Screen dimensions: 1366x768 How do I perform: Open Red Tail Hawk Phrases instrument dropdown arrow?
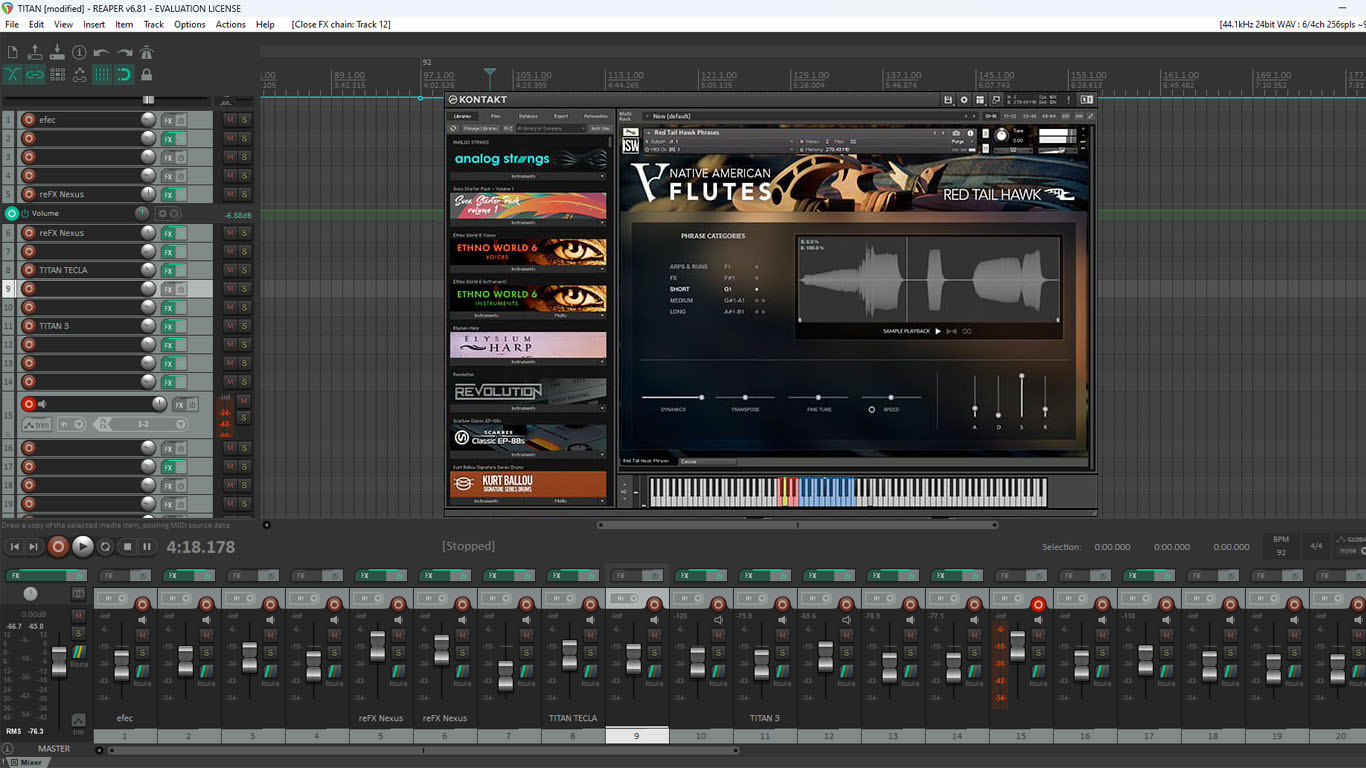tap(649, 133)
